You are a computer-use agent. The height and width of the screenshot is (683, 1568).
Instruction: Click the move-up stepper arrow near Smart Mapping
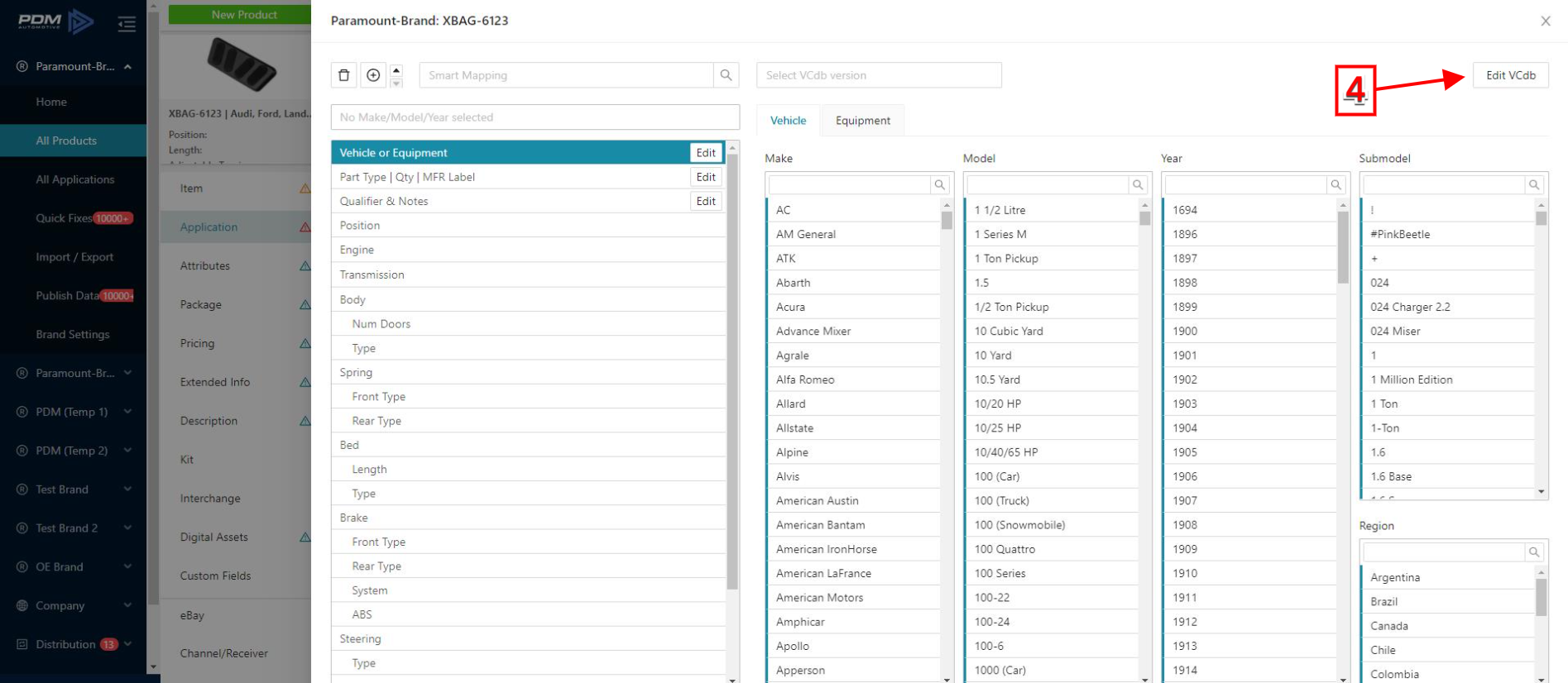(396, 69)
